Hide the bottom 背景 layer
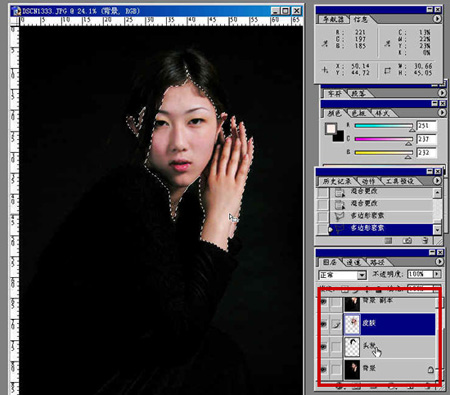Screen dimensions: 450x395 pyautogui.click(x=323, y=369)
